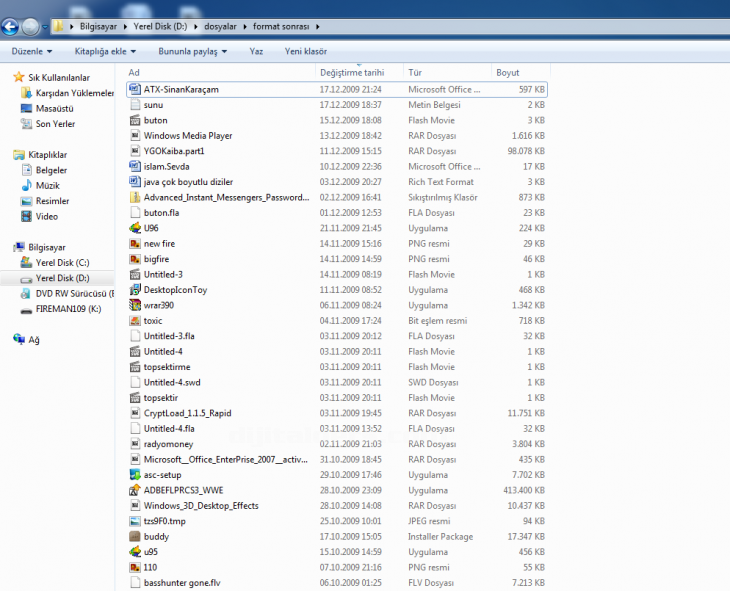Create a new folder with Yeni klasör
Screen dimensions: 730x591
point(305,50)
